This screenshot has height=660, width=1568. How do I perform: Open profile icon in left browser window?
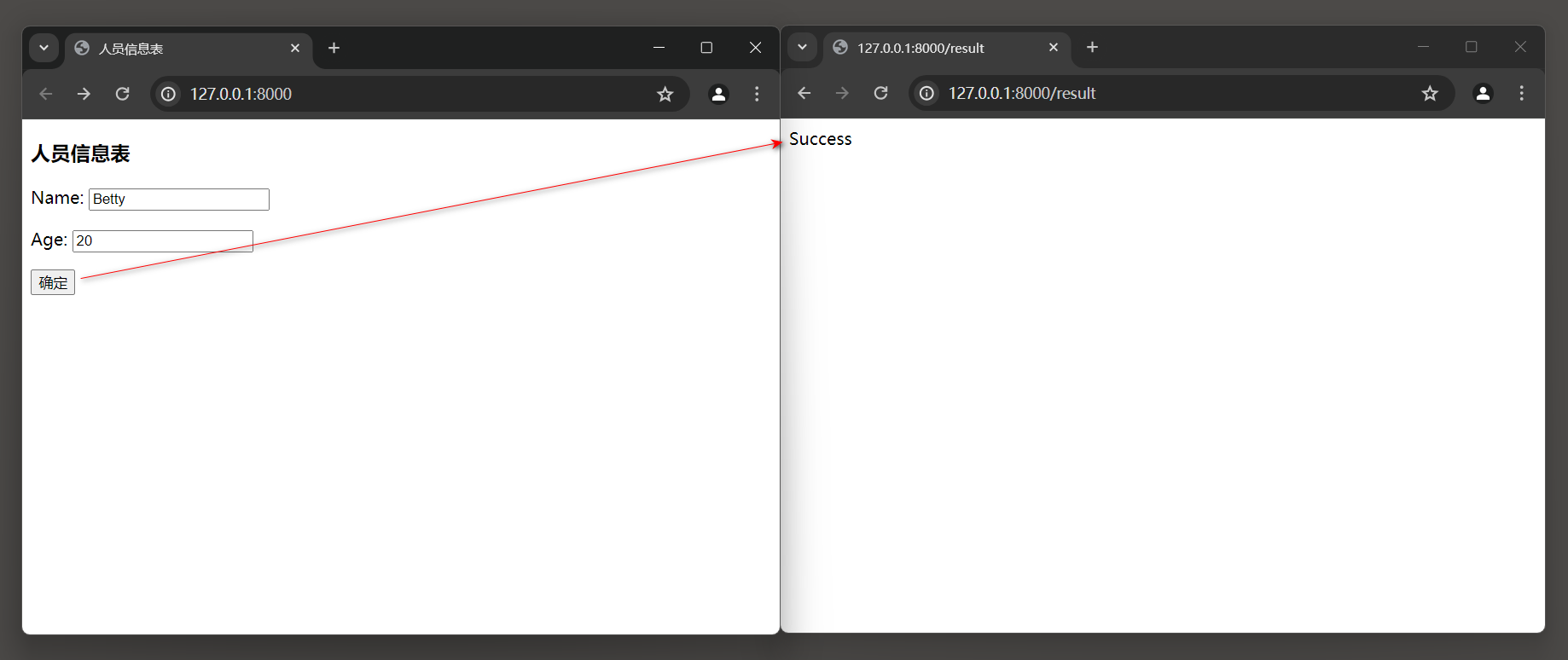coord(719,94)
